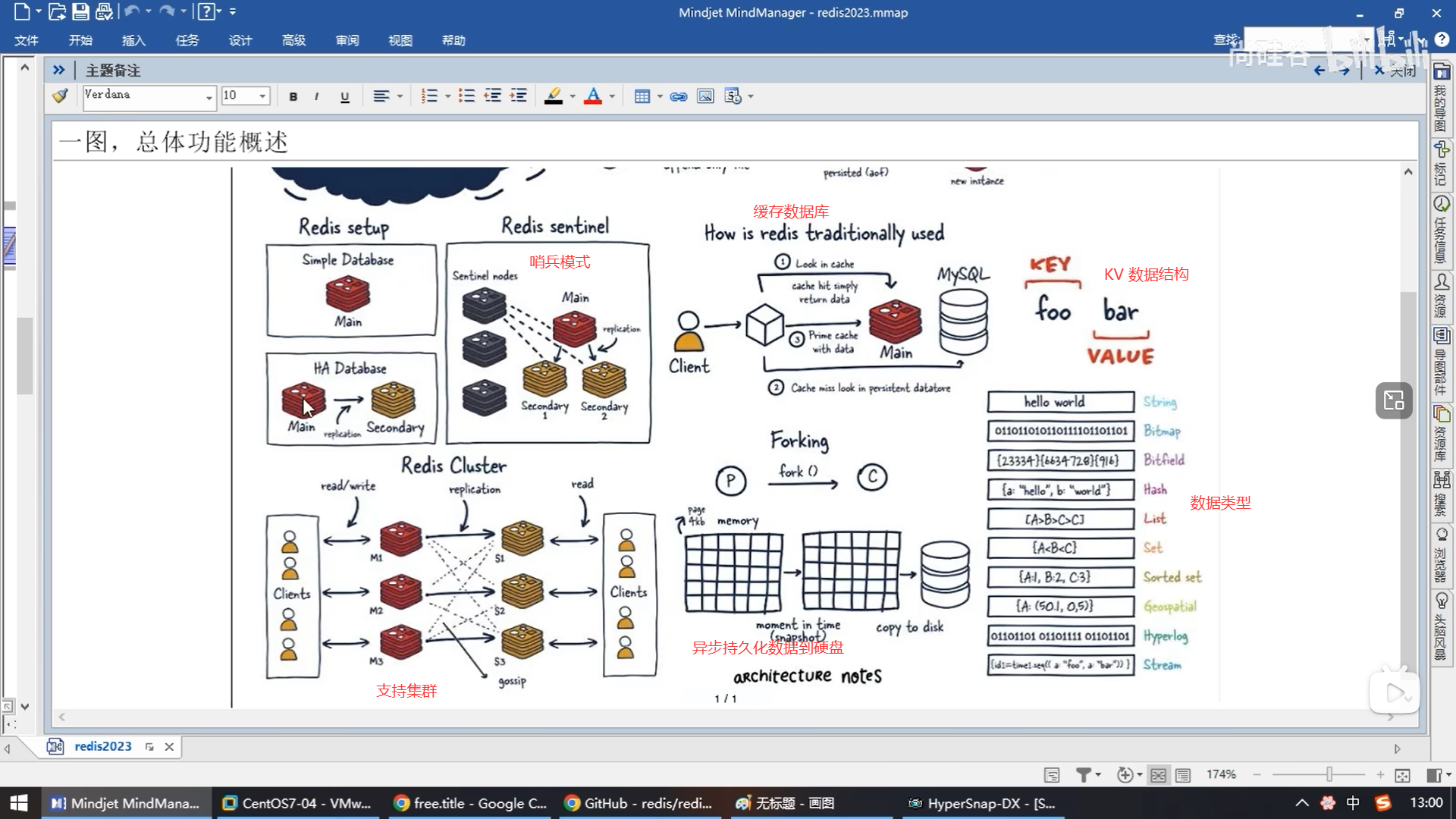Open the Verdana font name dropdown

pos(209,96)
